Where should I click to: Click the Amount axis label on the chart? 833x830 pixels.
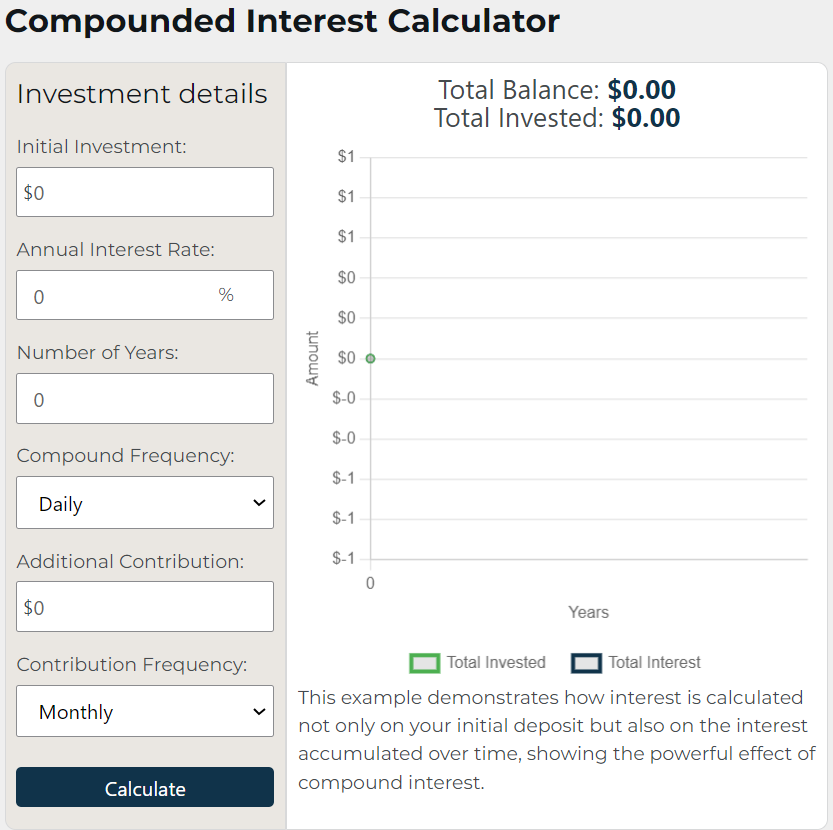[x=311, y=357]
